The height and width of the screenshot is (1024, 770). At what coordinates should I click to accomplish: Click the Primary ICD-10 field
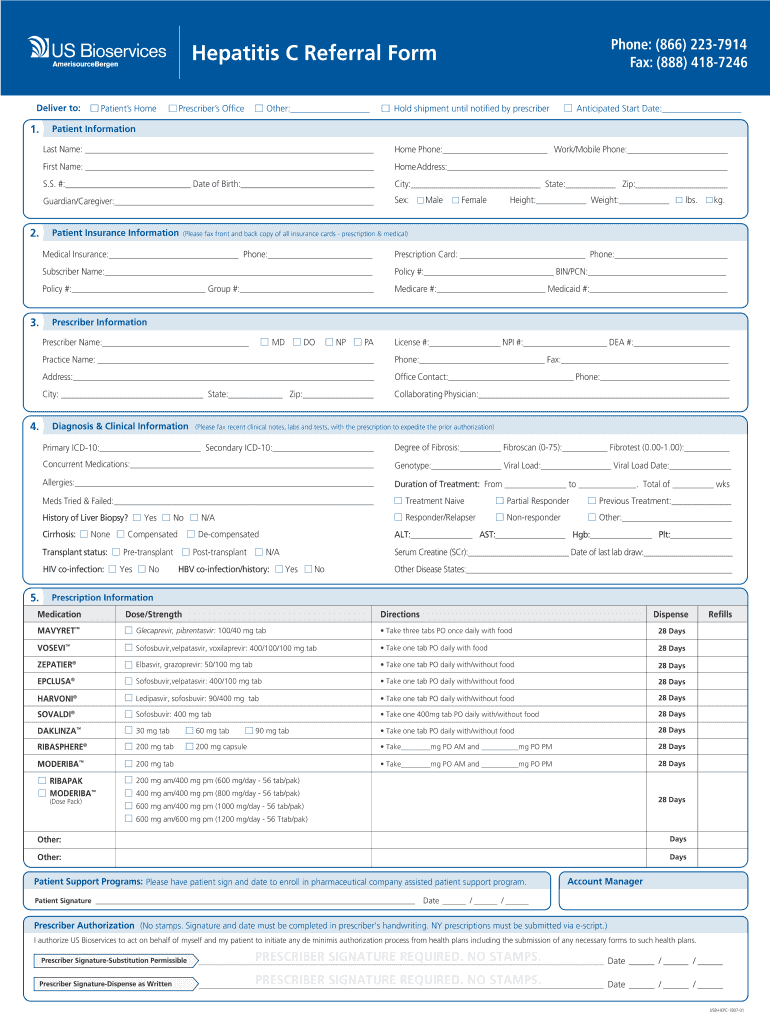150,448
